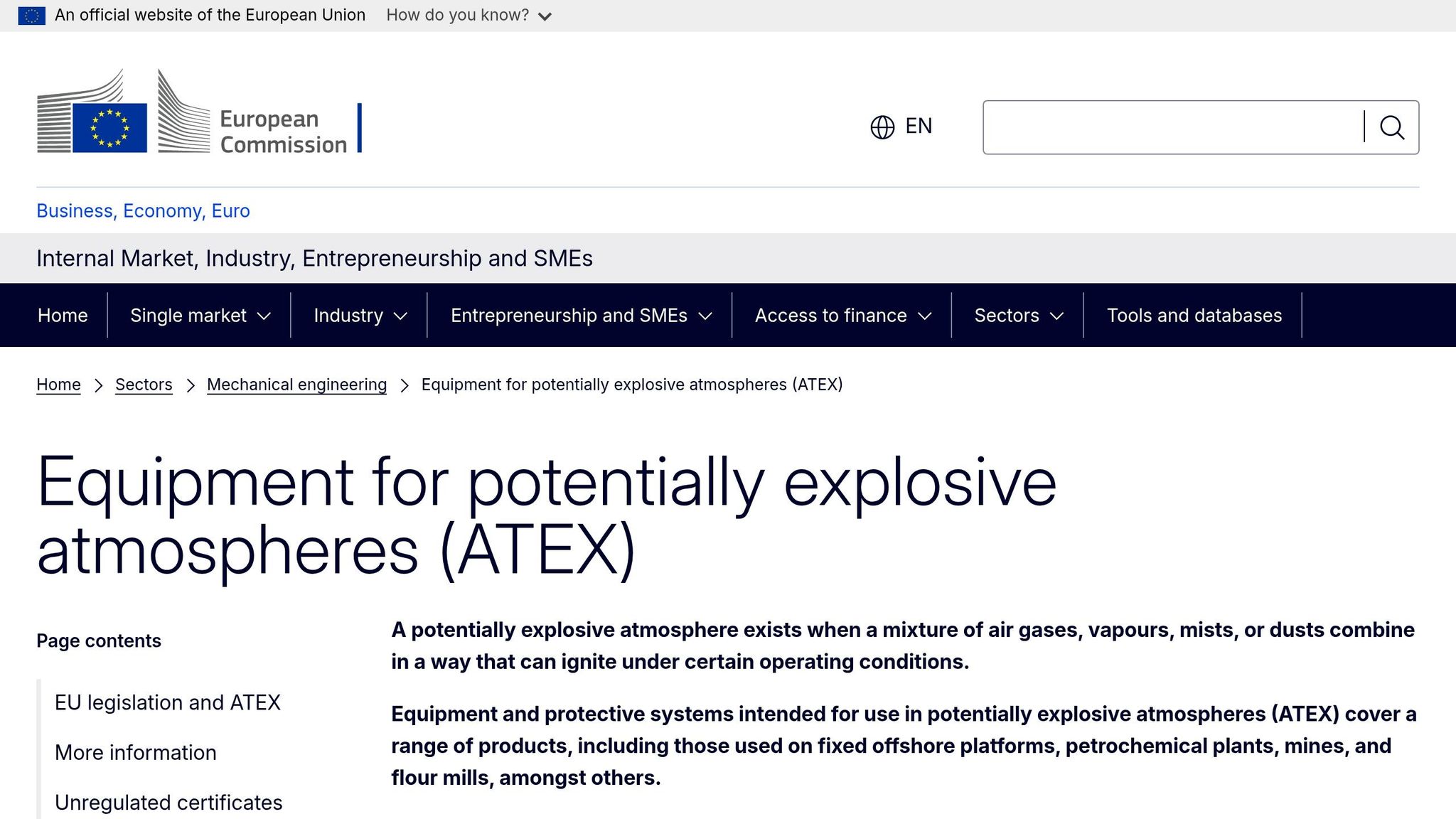Expand the Industry dropdown chevron

pos(400,316)
